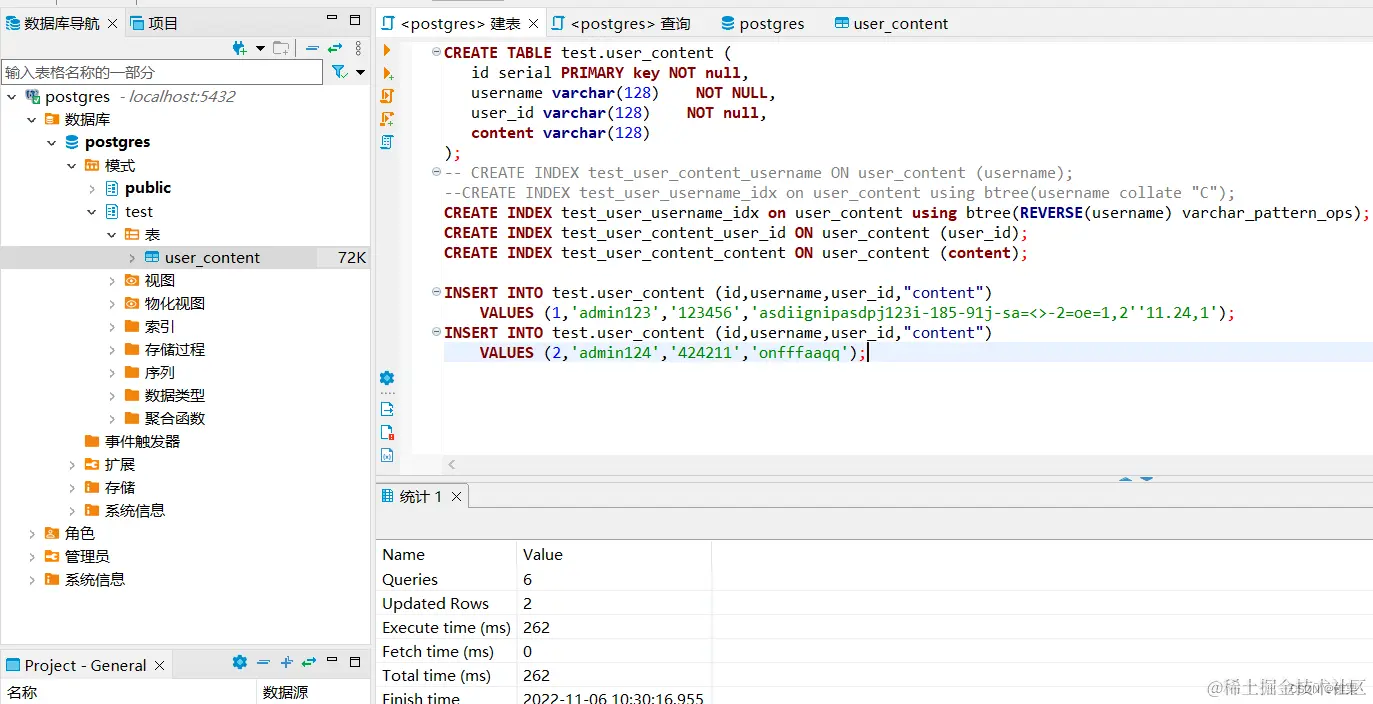Click the new connection plug icon
This screenshot has width=1373, height=704.
(239, 48)
